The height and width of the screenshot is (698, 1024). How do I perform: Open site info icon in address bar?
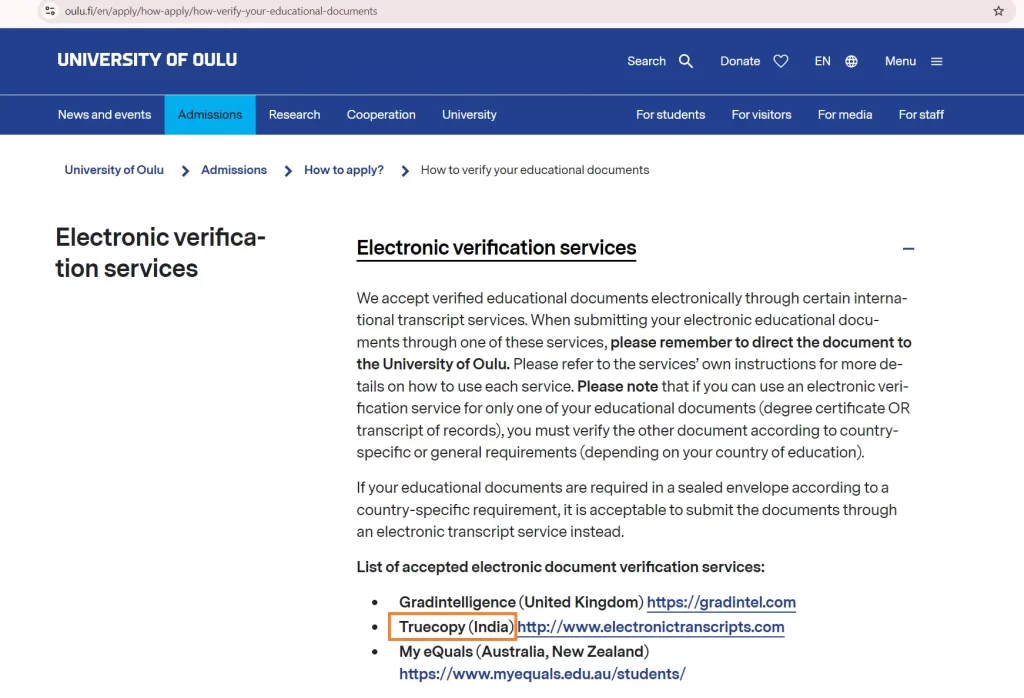[x=50, y=11]
